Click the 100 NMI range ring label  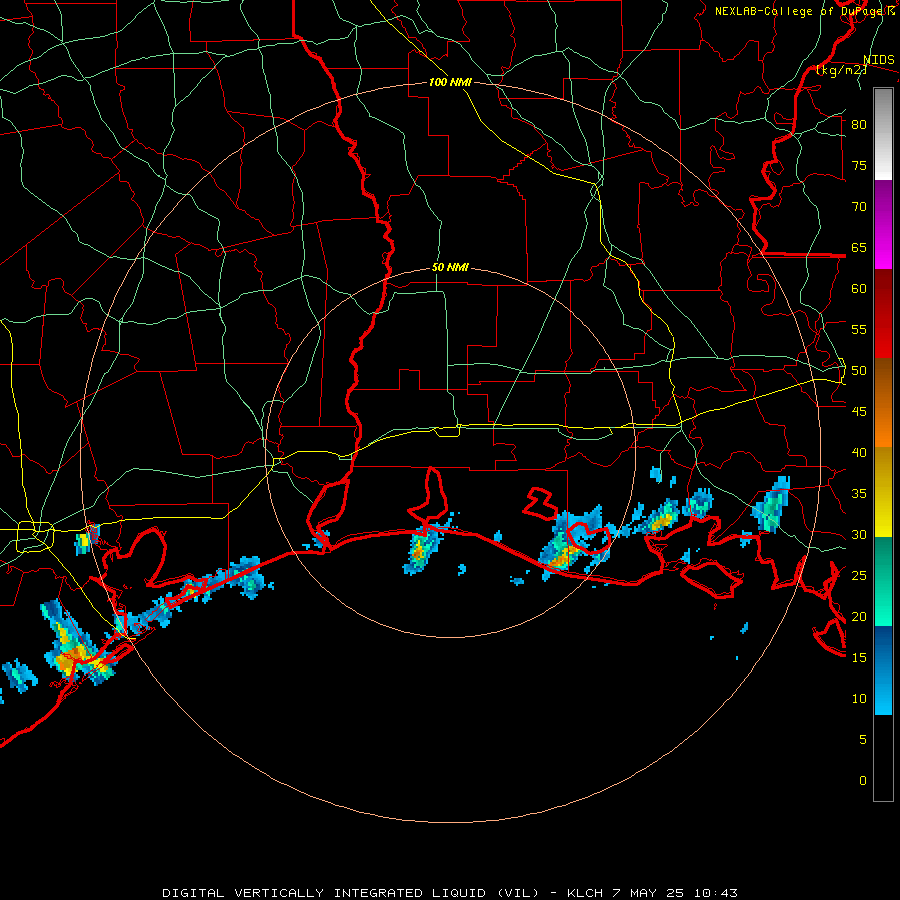[450, 82]
